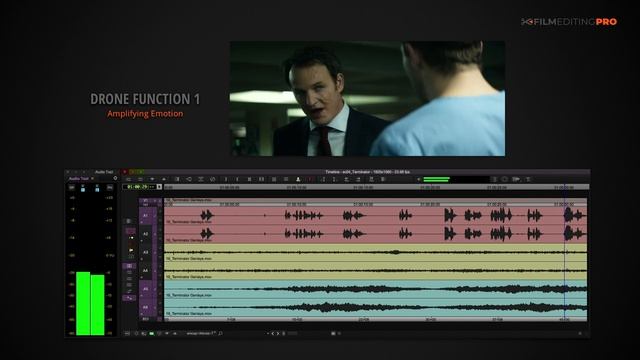This screenshot has height=360, width=640.
Task: Click the green audio meter in timeline toolbar
Action: tap(436, 179)
